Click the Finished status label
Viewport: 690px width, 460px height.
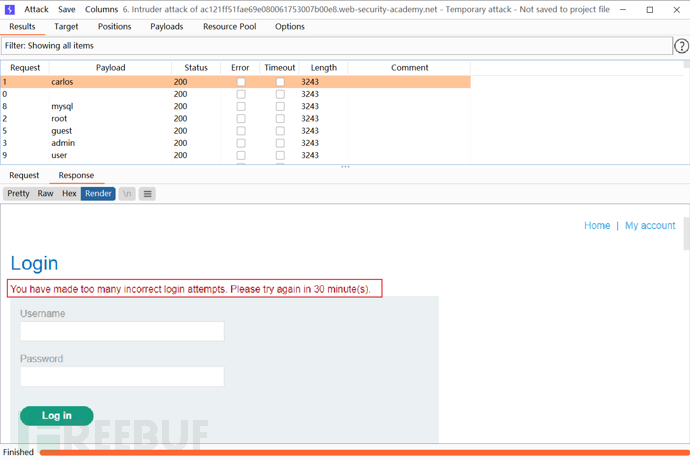(x=18, y=452)
